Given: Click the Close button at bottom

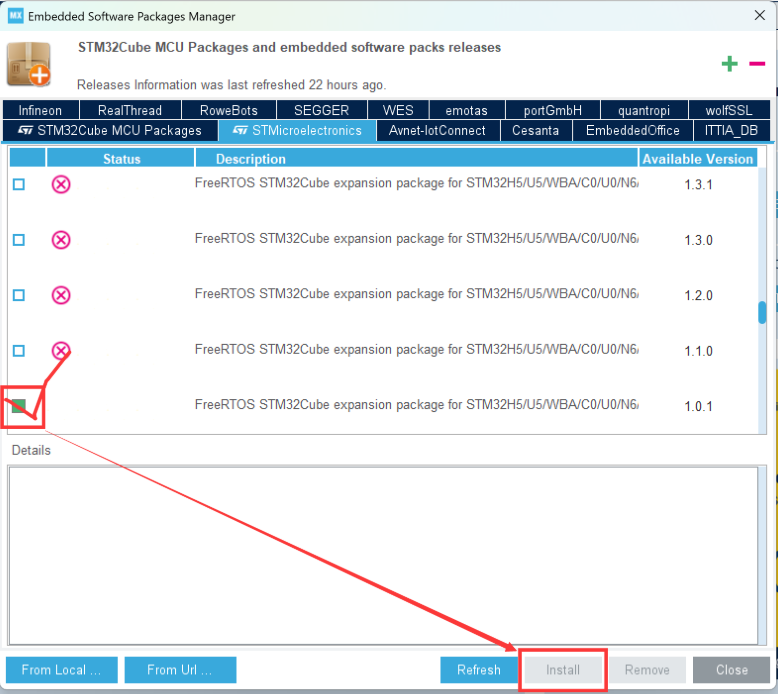Looking at the screenshot, I should [x=731, y=670].
